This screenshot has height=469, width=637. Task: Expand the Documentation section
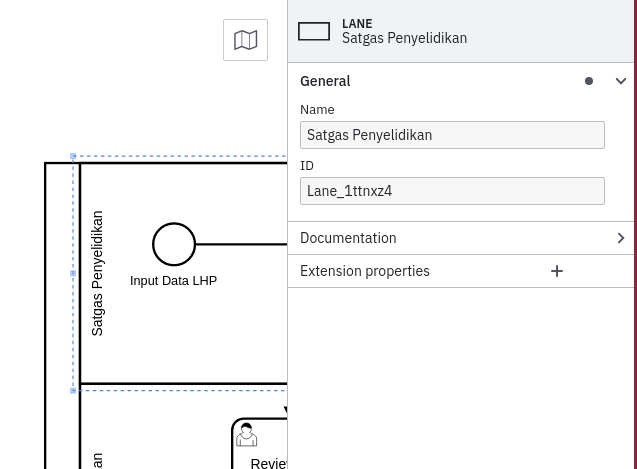[x=460, y=238]
